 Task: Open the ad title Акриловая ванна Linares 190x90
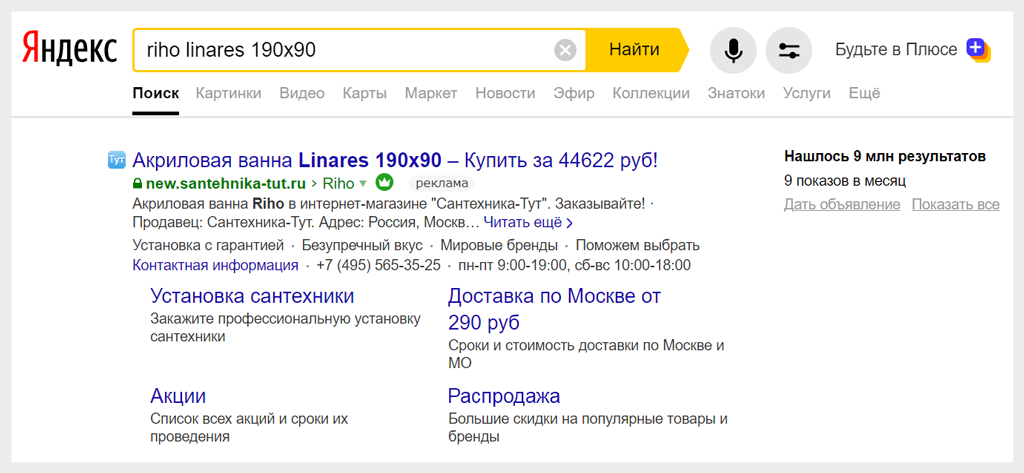pos(395,159)
